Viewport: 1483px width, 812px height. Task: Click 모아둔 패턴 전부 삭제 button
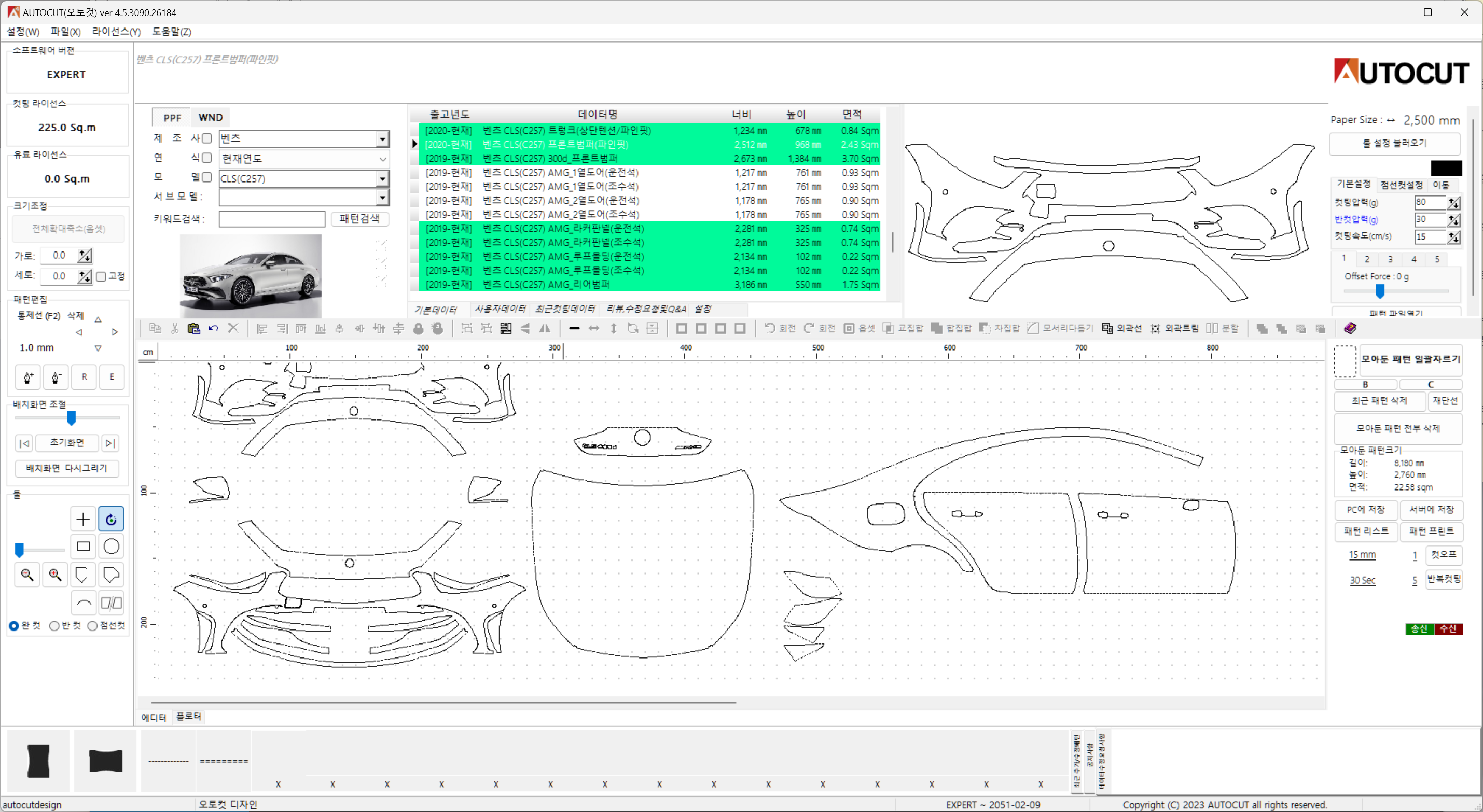coord(1398,429)
